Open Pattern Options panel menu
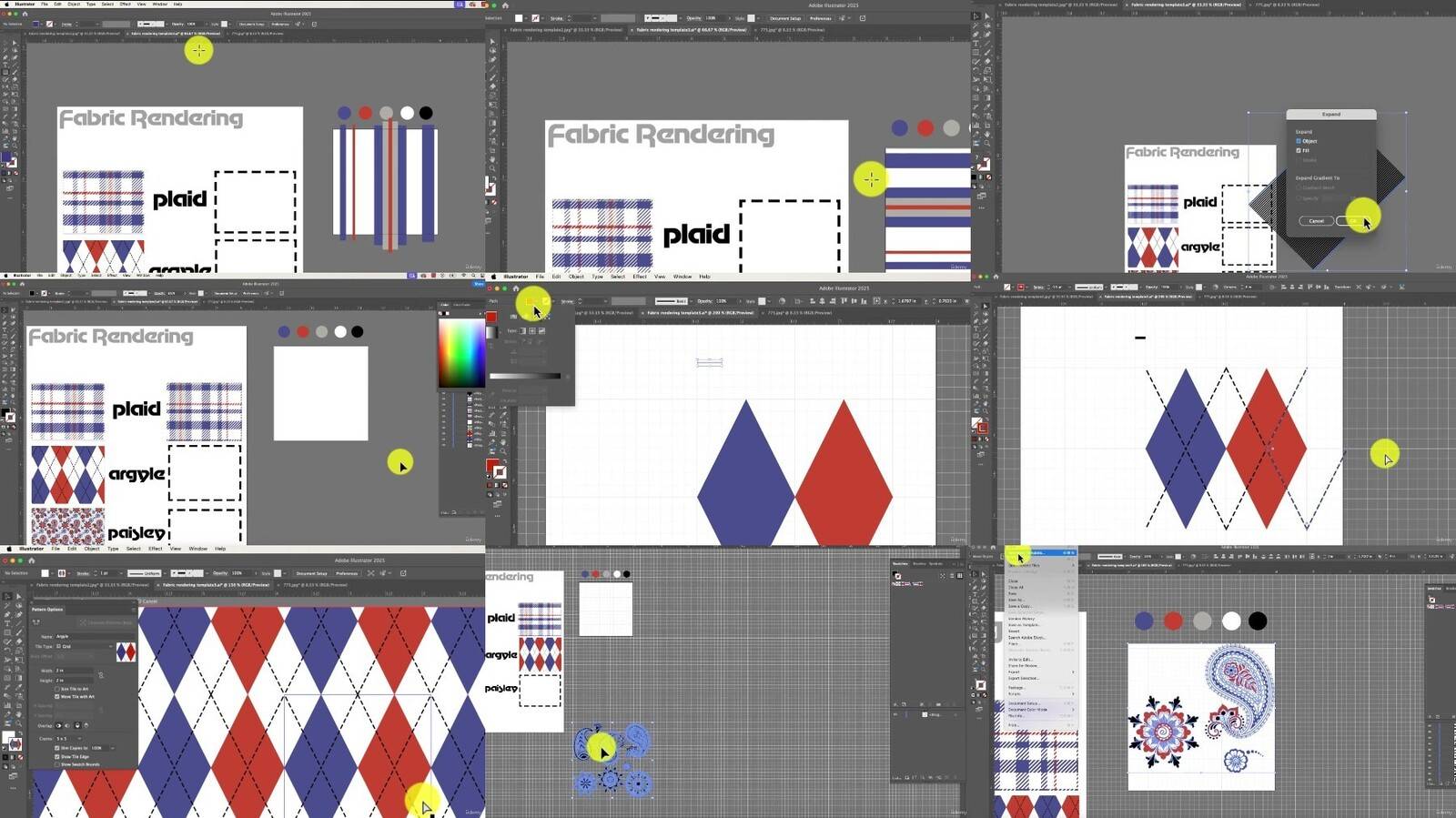1456x818 pixels. (x=134, y=610)
